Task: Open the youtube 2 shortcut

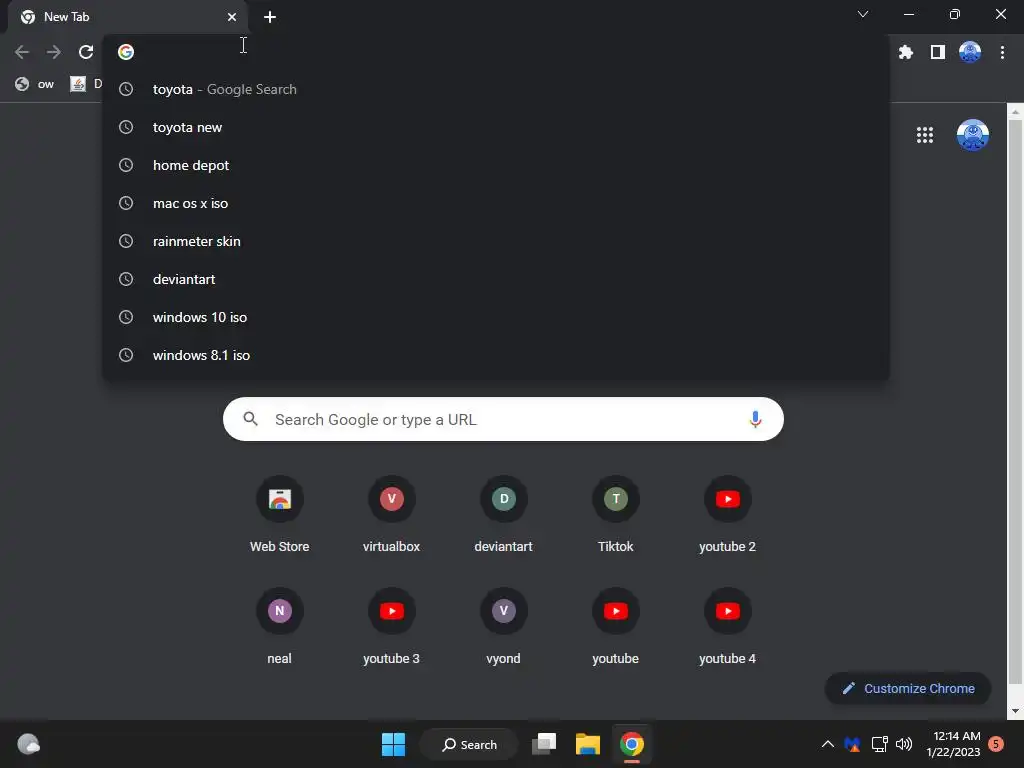Action: pos(728,516)
